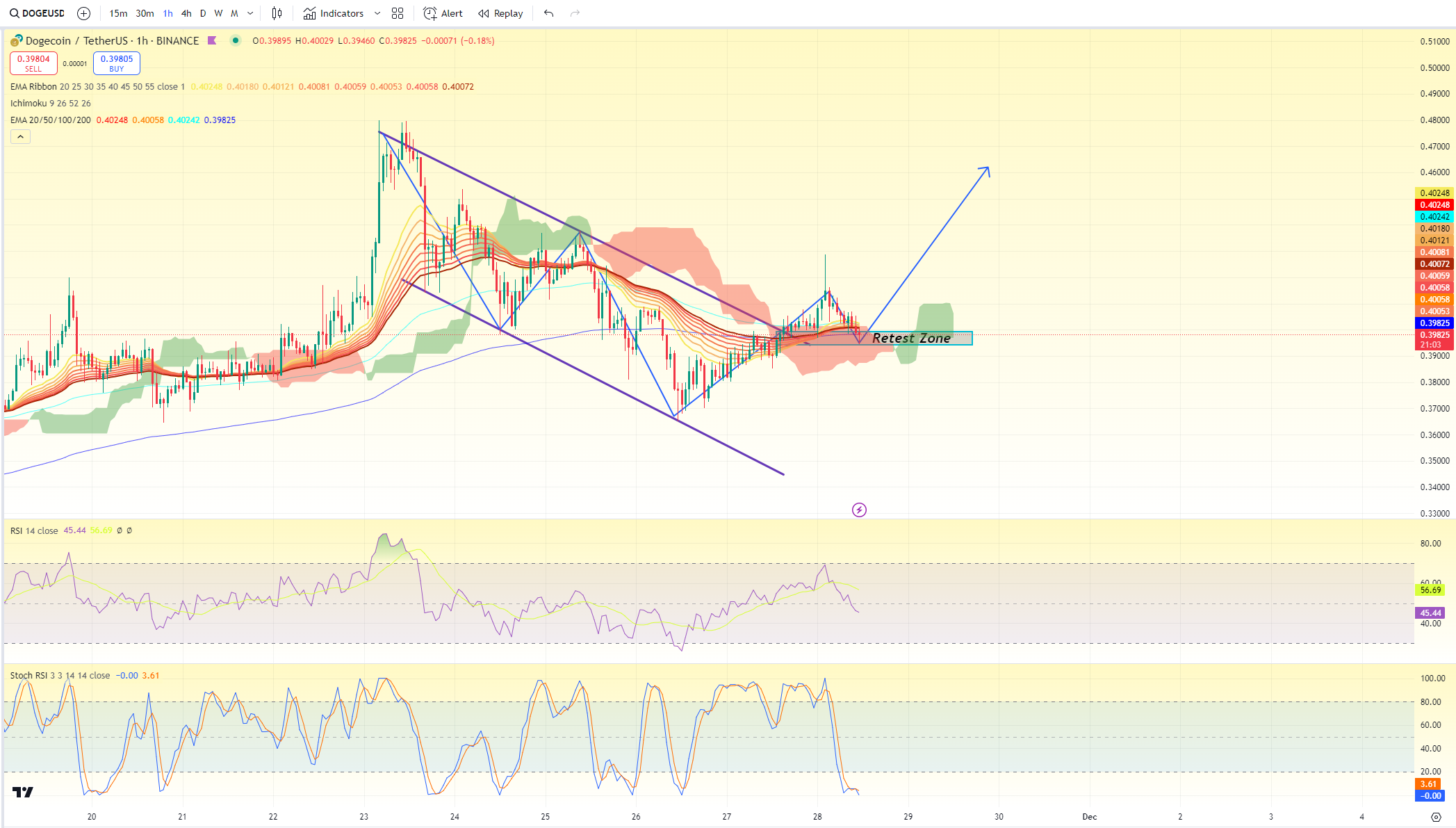Open symbol search for DOGEUSD
The width and height of the screenshot is (1456, 828).
pos(38,13)
